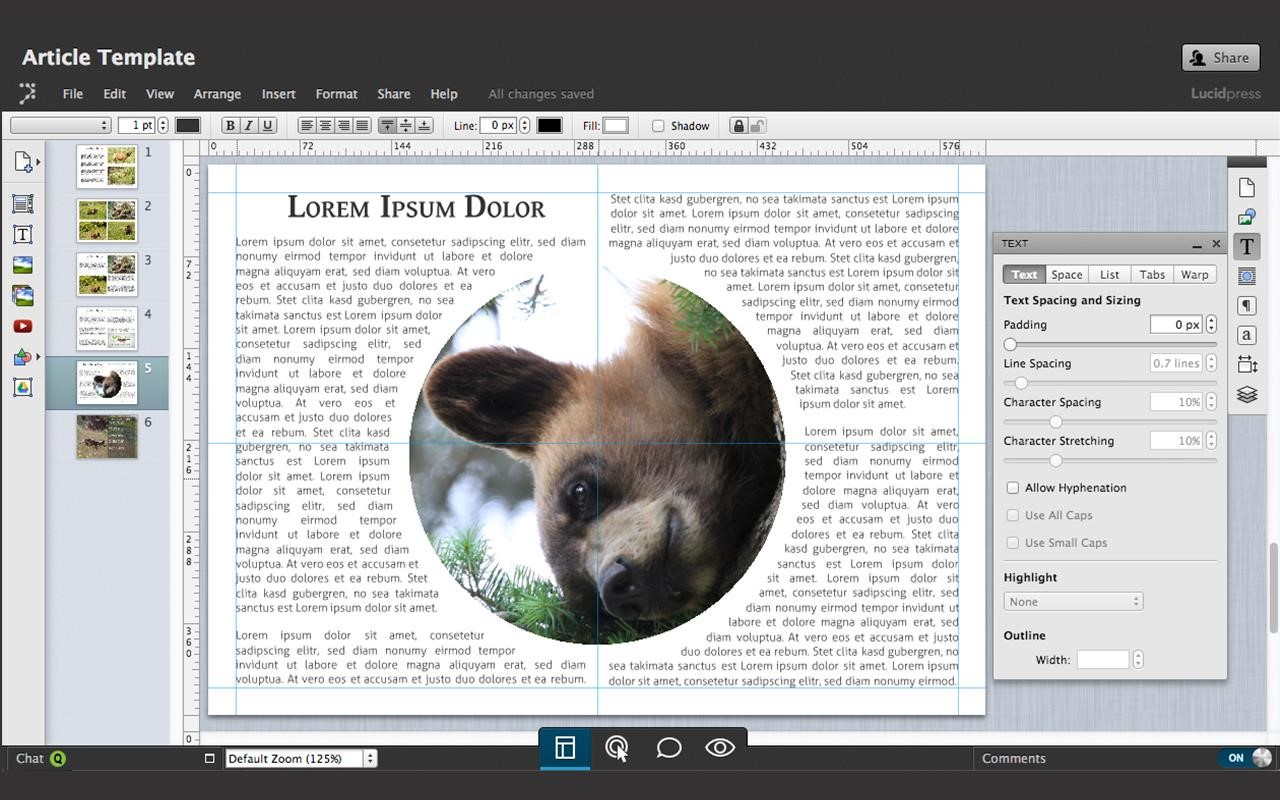Open the Highlight dropdown set to None
The height and width of the screenshot is (800, 1280).
1073,602
